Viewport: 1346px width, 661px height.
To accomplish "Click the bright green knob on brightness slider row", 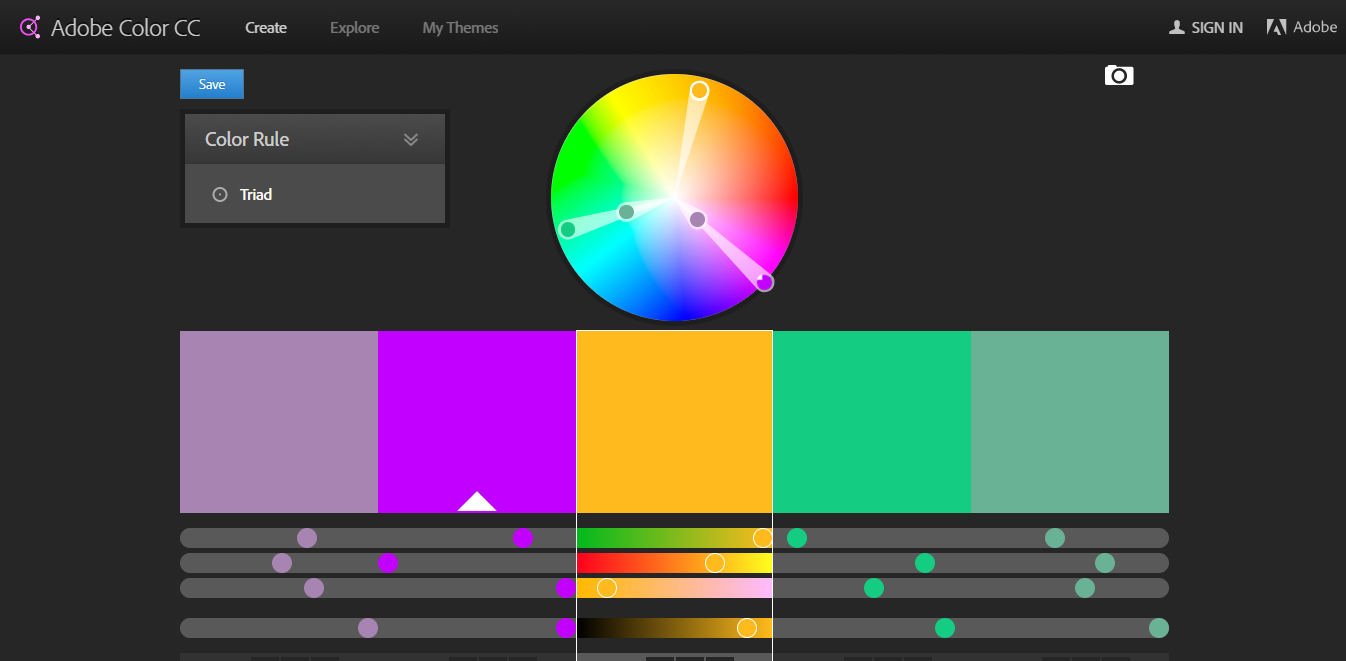I will tap(945, 628).
